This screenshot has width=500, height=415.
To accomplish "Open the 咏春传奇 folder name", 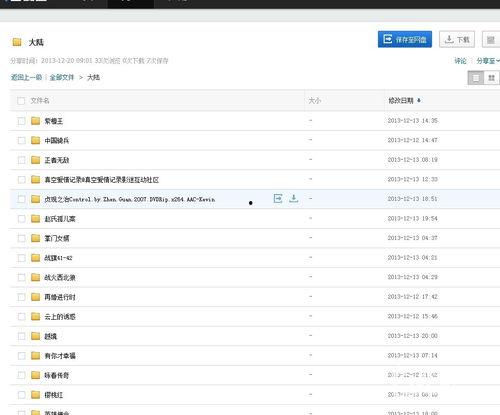I will point(57,375).
